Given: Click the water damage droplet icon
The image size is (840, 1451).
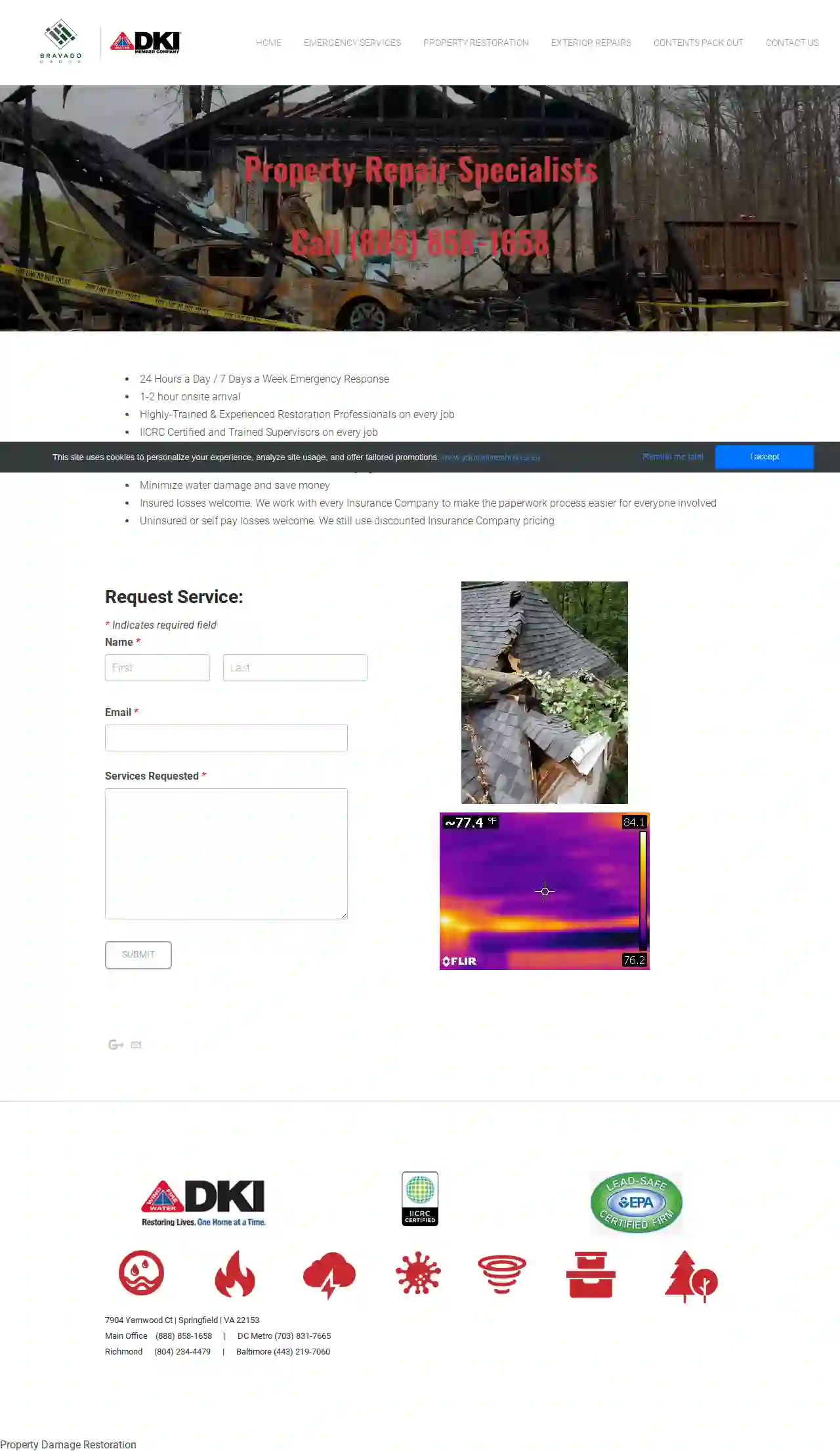Looking at the screenshot, I should 141,1272.
